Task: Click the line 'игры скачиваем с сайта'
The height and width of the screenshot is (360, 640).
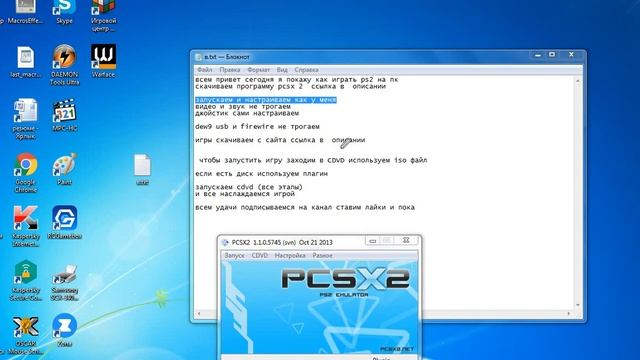Action: (x=280, y=140)
